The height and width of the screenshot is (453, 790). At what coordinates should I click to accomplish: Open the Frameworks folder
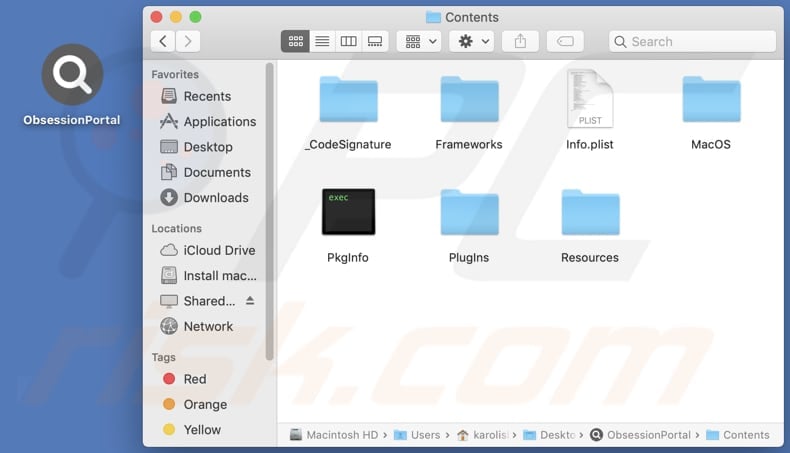tap(469, 100)
